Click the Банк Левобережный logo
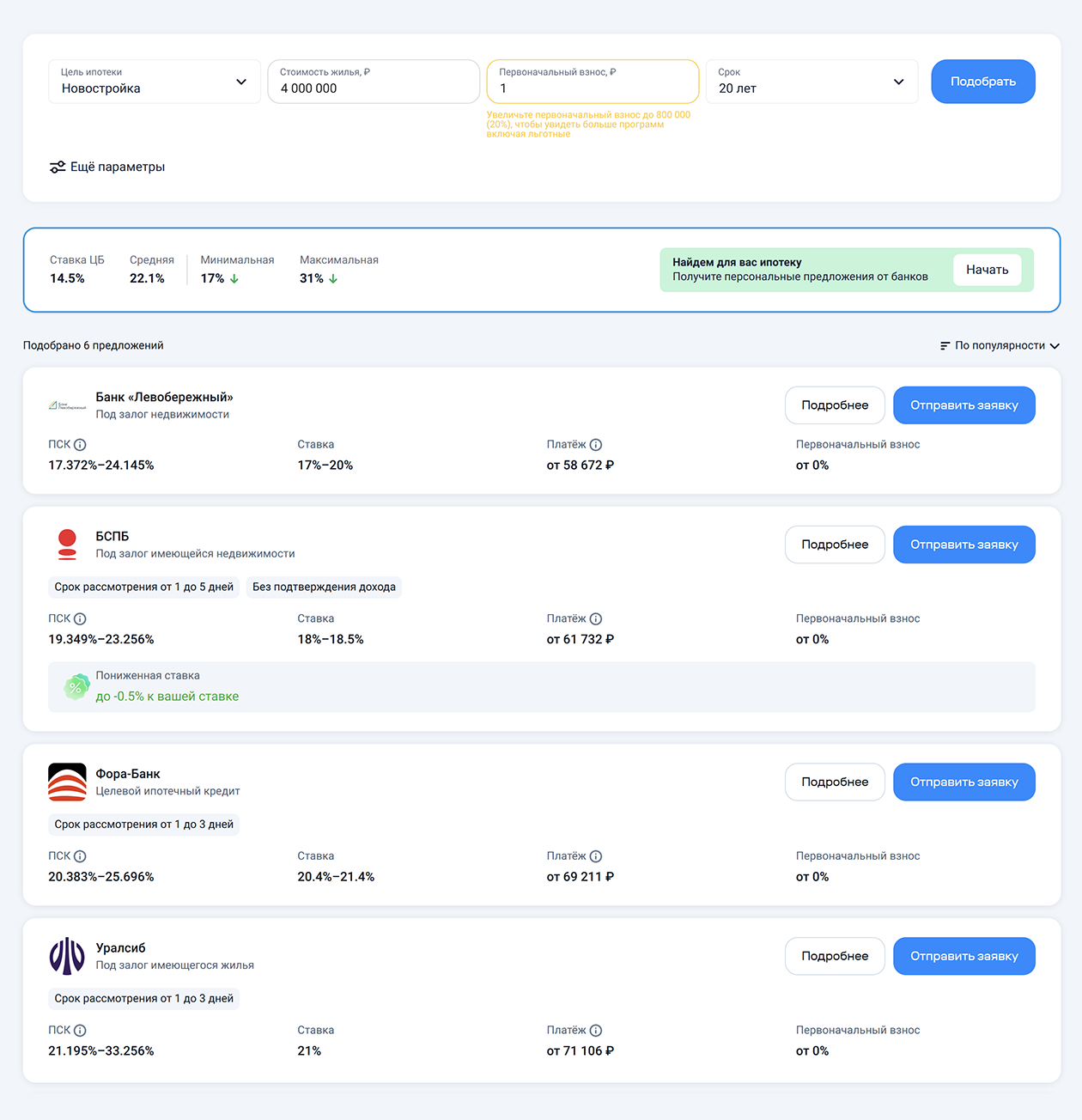The height and width of the screenshot is (1120, 1082). pos(67,405)
